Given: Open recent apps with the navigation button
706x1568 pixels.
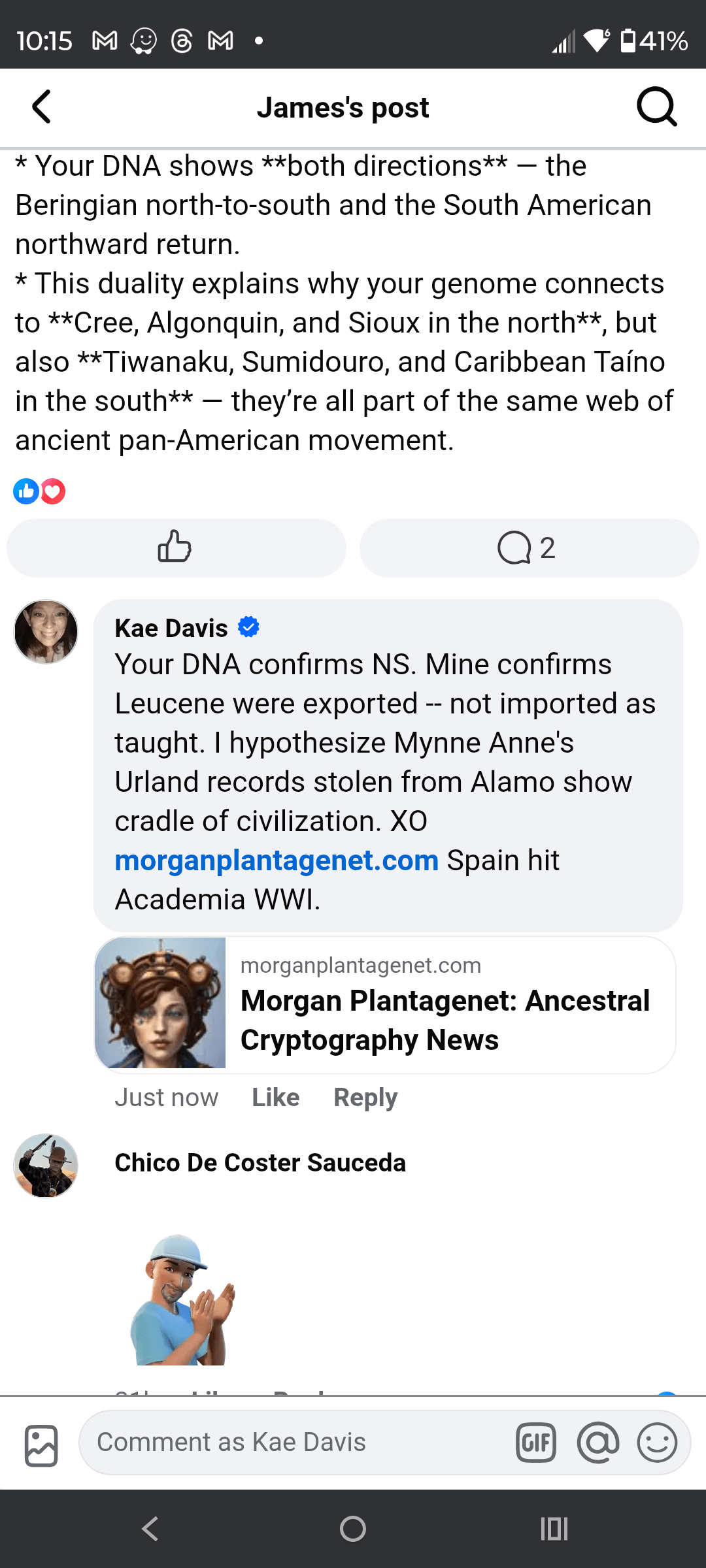Looking at the screenshot, I should coord(553,1528).
